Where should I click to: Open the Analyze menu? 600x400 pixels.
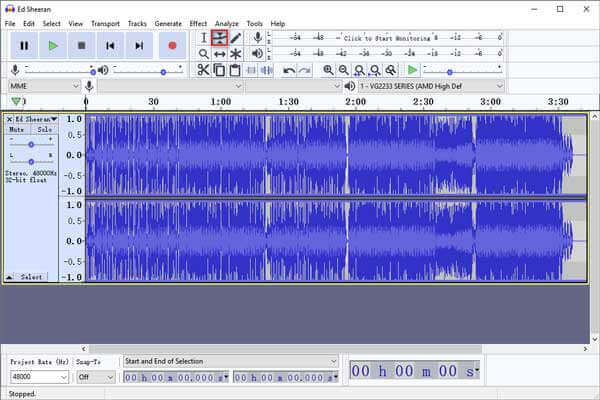[227, 24]
